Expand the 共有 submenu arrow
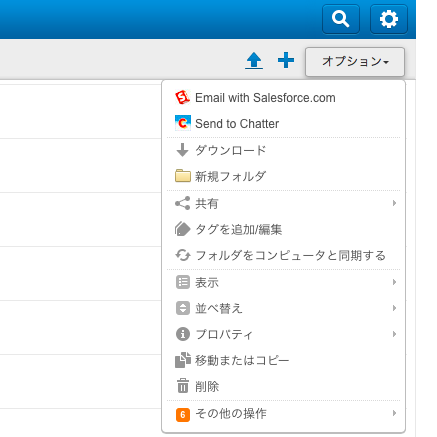Screen dimensions: 437x437 [x=394, y=203]
